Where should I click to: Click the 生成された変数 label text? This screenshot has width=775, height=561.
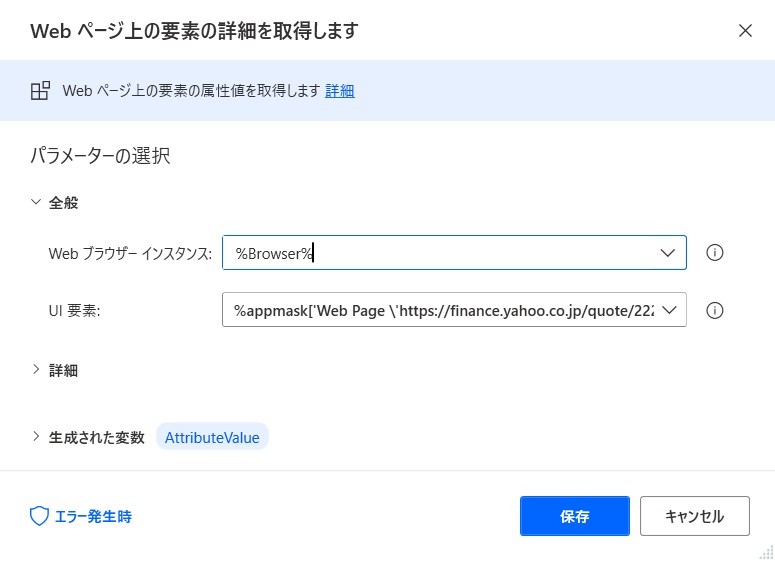point(96,437)
